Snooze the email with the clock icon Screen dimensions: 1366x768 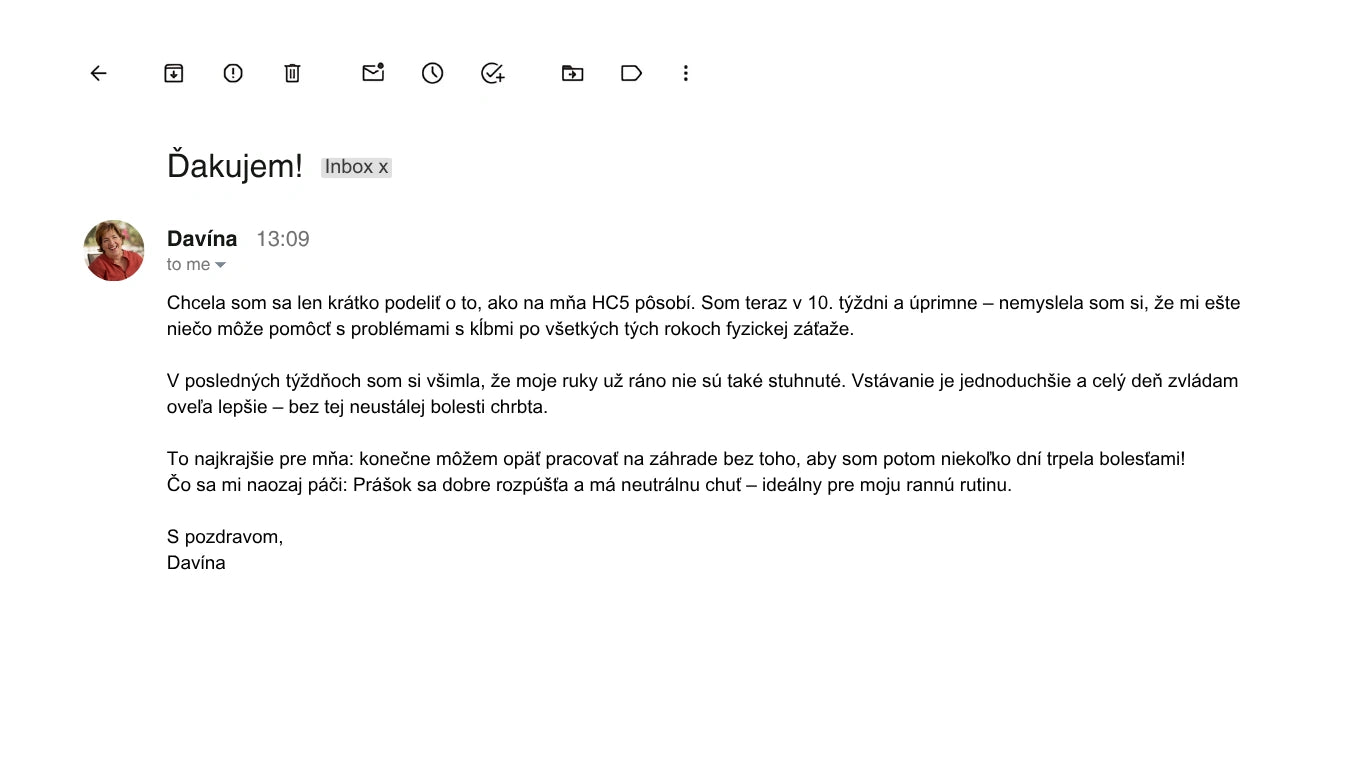(x=432, y=73)
